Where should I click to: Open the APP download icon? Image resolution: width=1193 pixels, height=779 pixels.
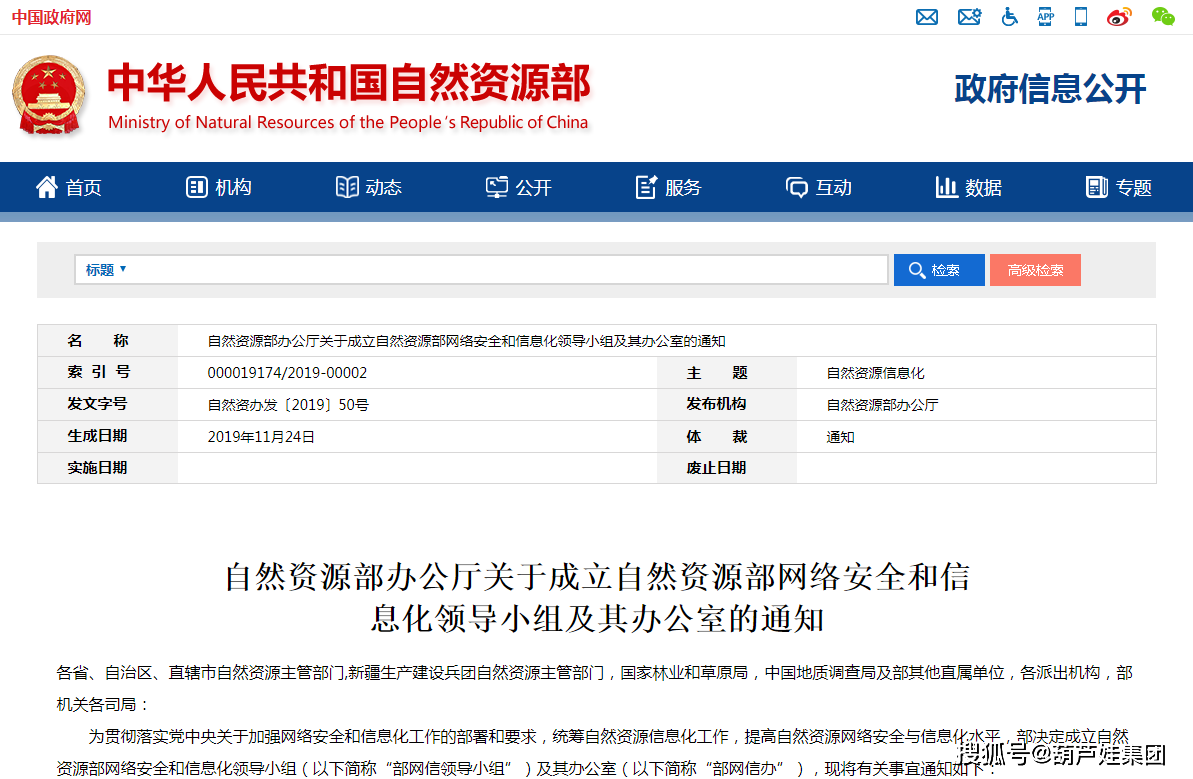(1046, 17)
